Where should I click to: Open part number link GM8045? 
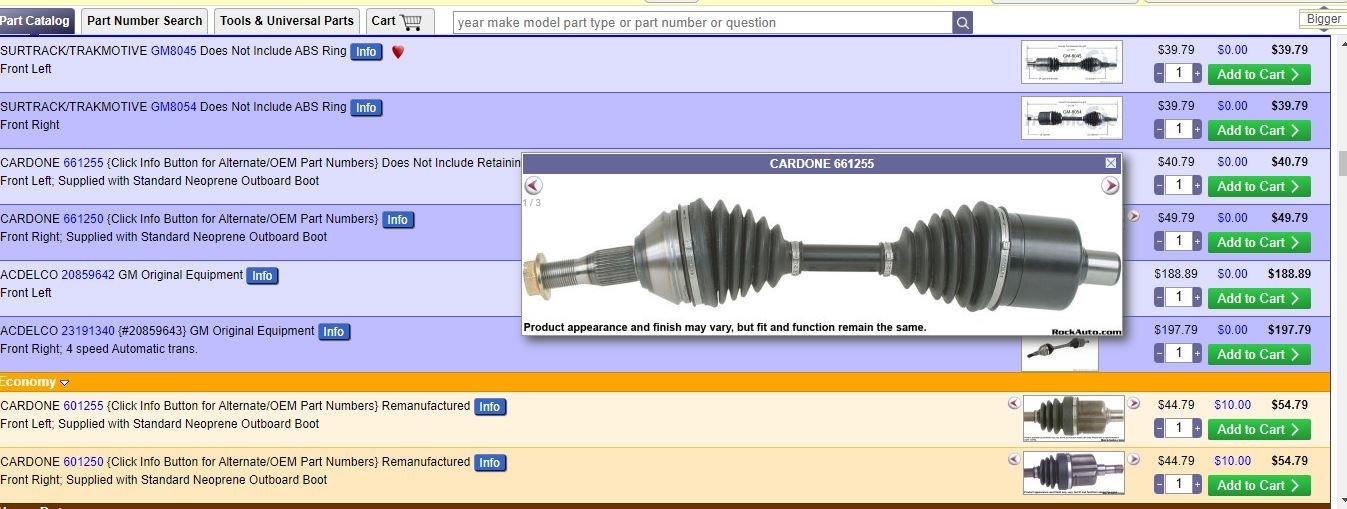174,50
